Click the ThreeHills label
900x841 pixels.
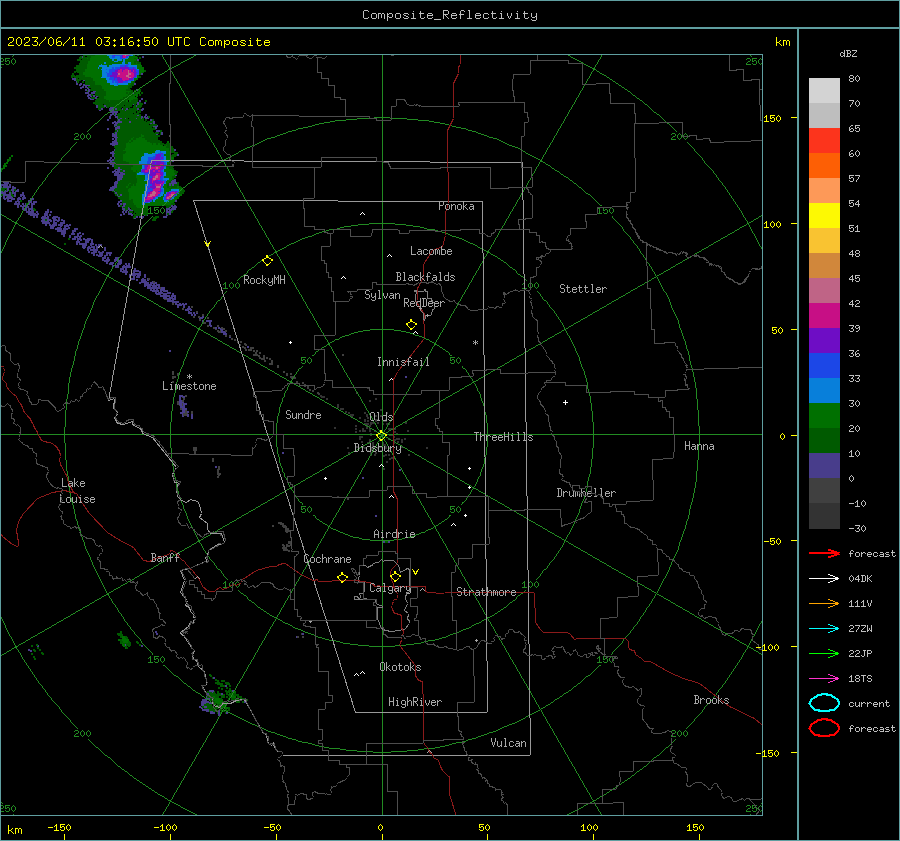(x=503, y=437)
